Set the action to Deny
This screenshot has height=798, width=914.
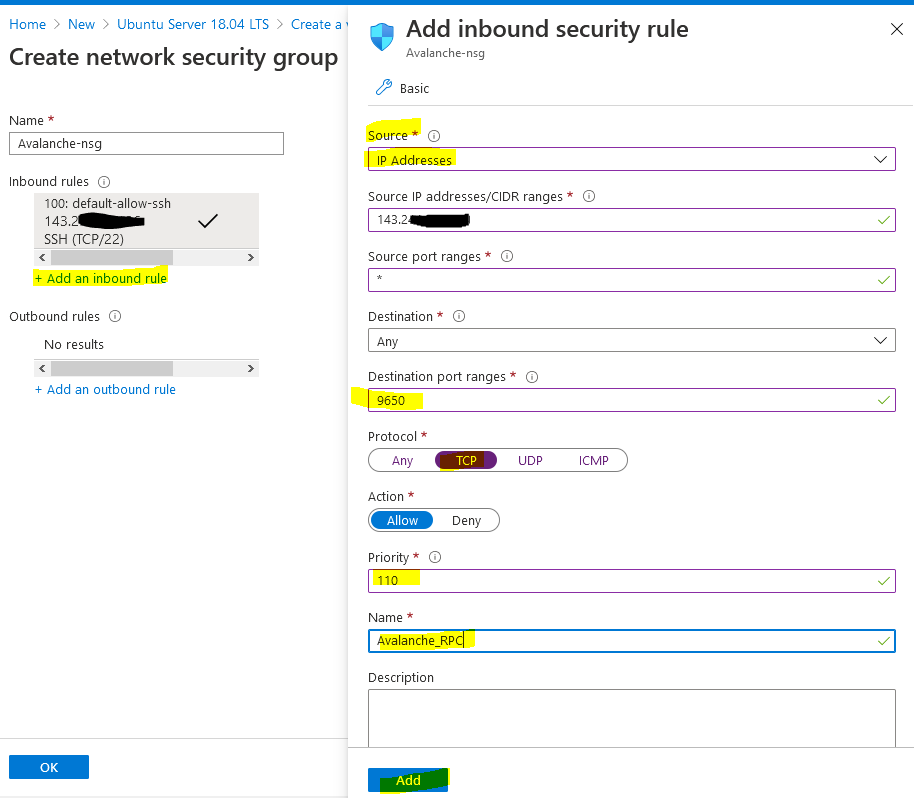466,521
